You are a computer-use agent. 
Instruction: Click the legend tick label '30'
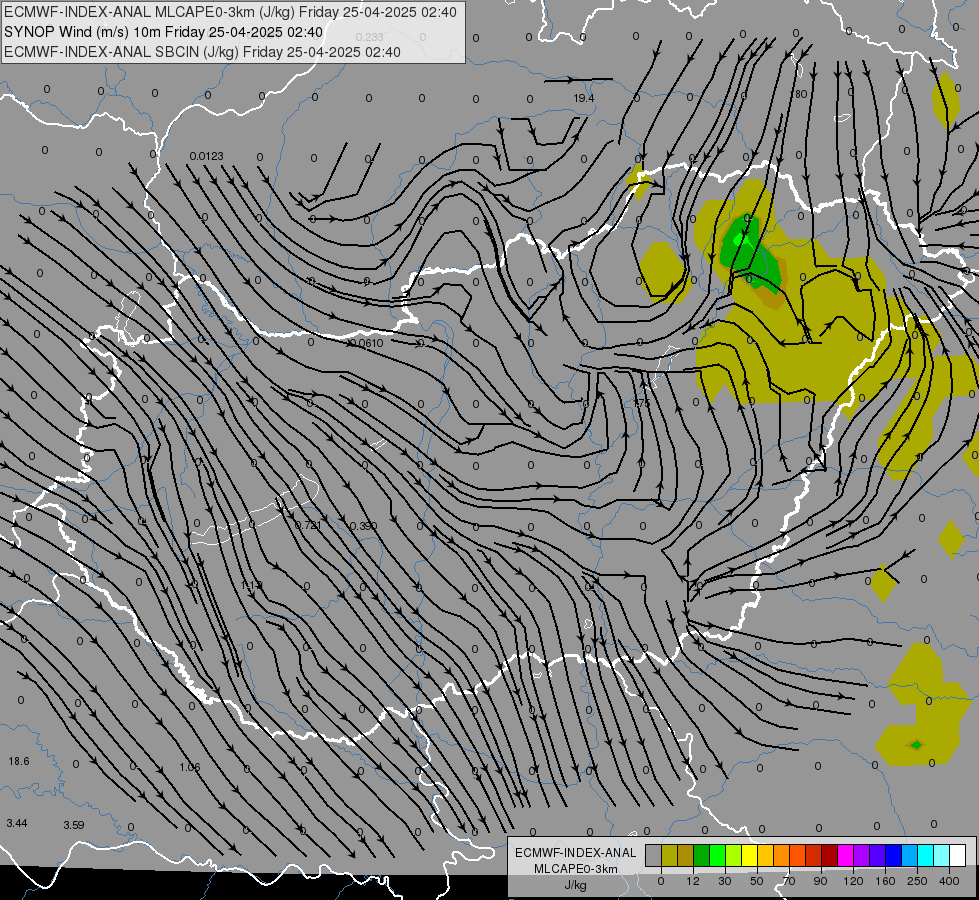point(724,881)
